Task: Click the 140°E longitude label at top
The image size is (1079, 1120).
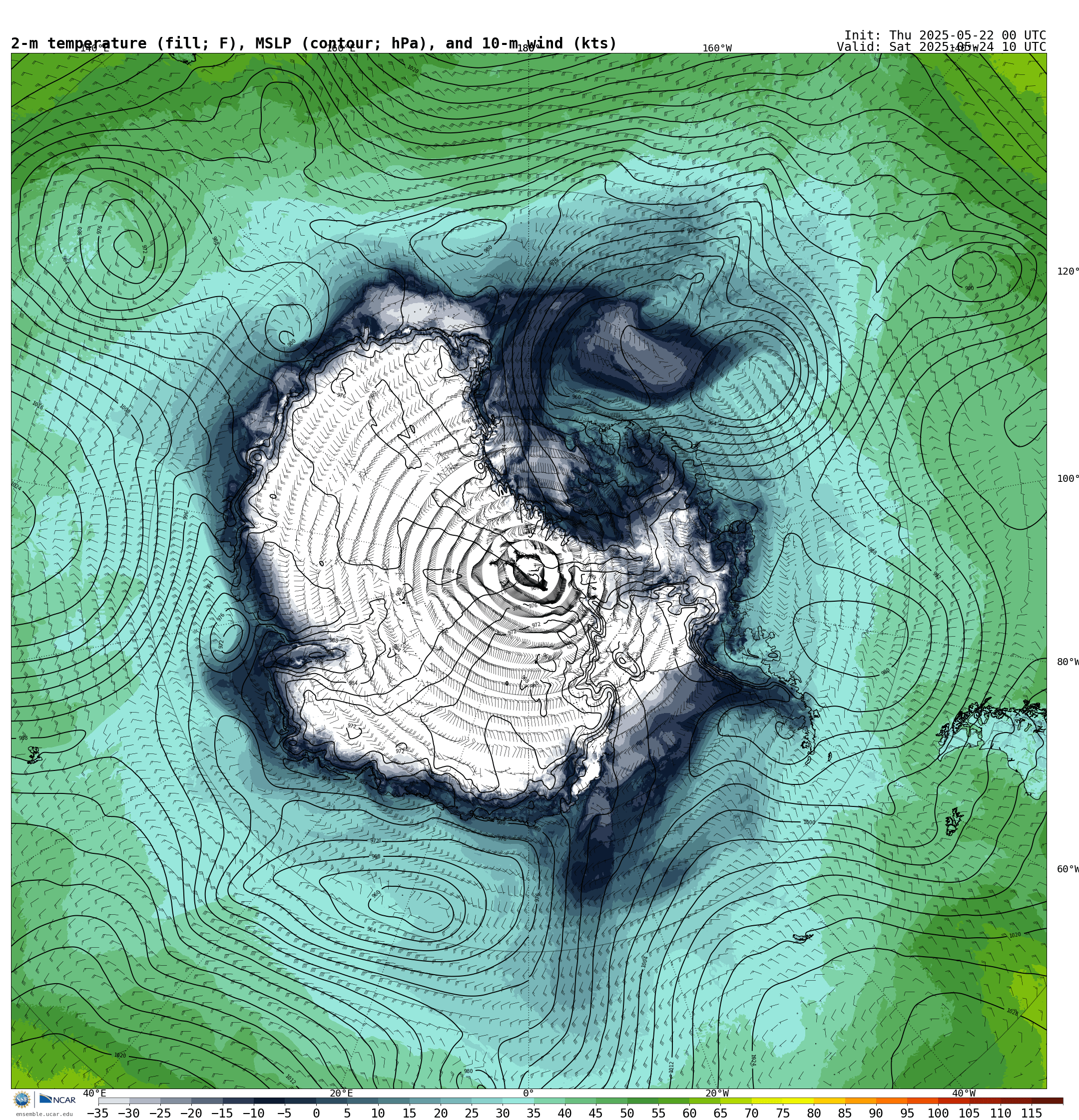Action: [x=94, y=48]
